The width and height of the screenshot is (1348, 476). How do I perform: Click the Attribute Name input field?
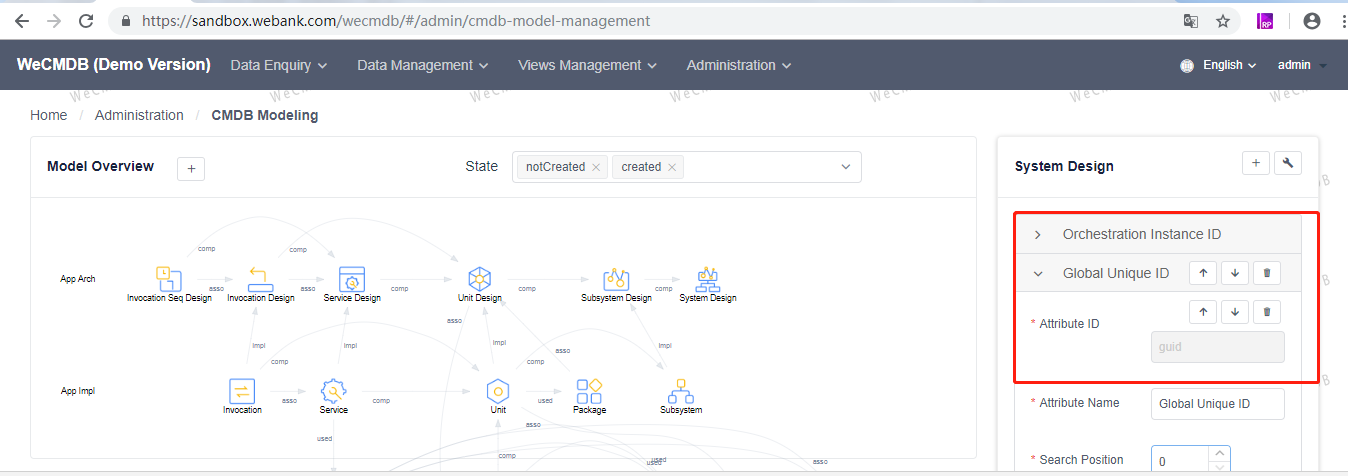pyautogui.click(x=1218, y=404)
